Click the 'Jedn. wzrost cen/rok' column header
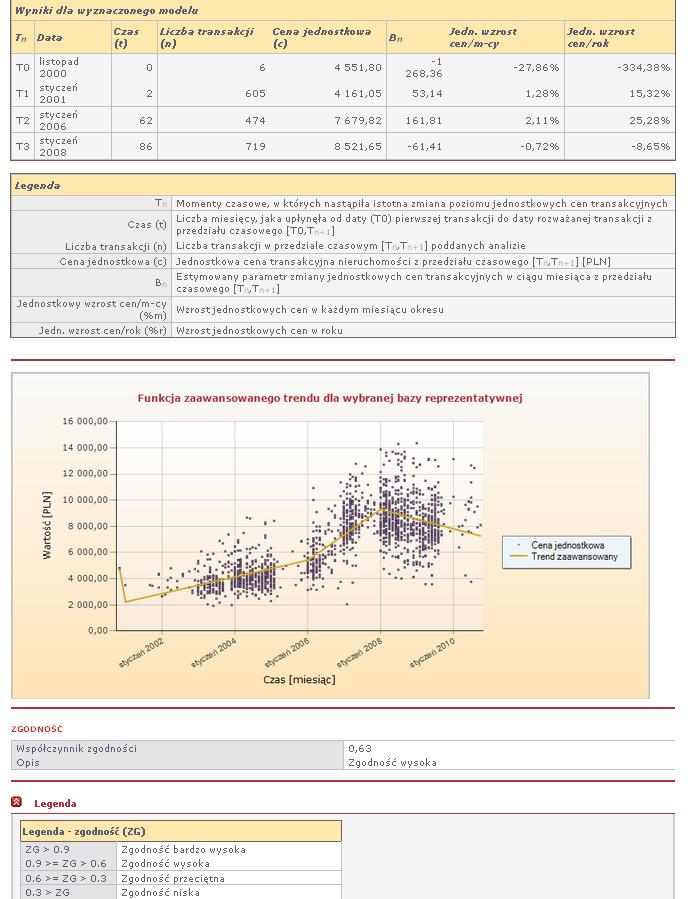This screenshot has height=899, width=688. coord(601,37)
